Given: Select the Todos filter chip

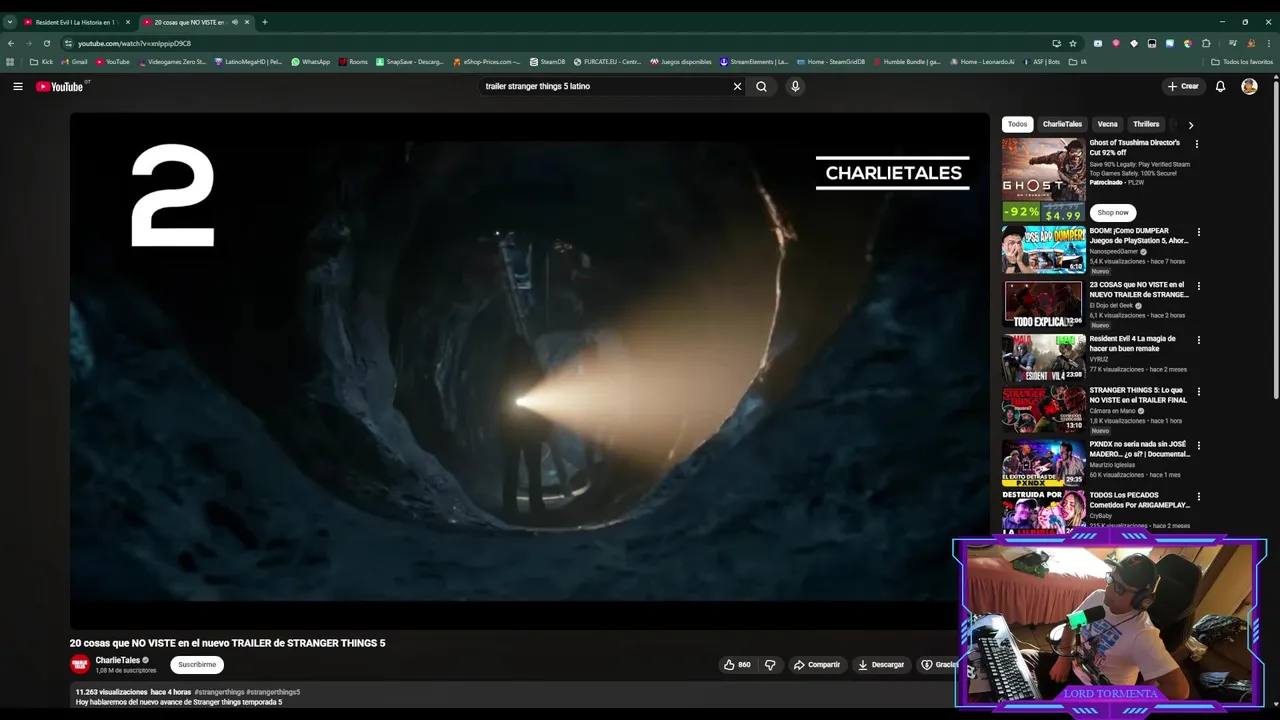Looking at the screenshot, I should [1017, 125].
